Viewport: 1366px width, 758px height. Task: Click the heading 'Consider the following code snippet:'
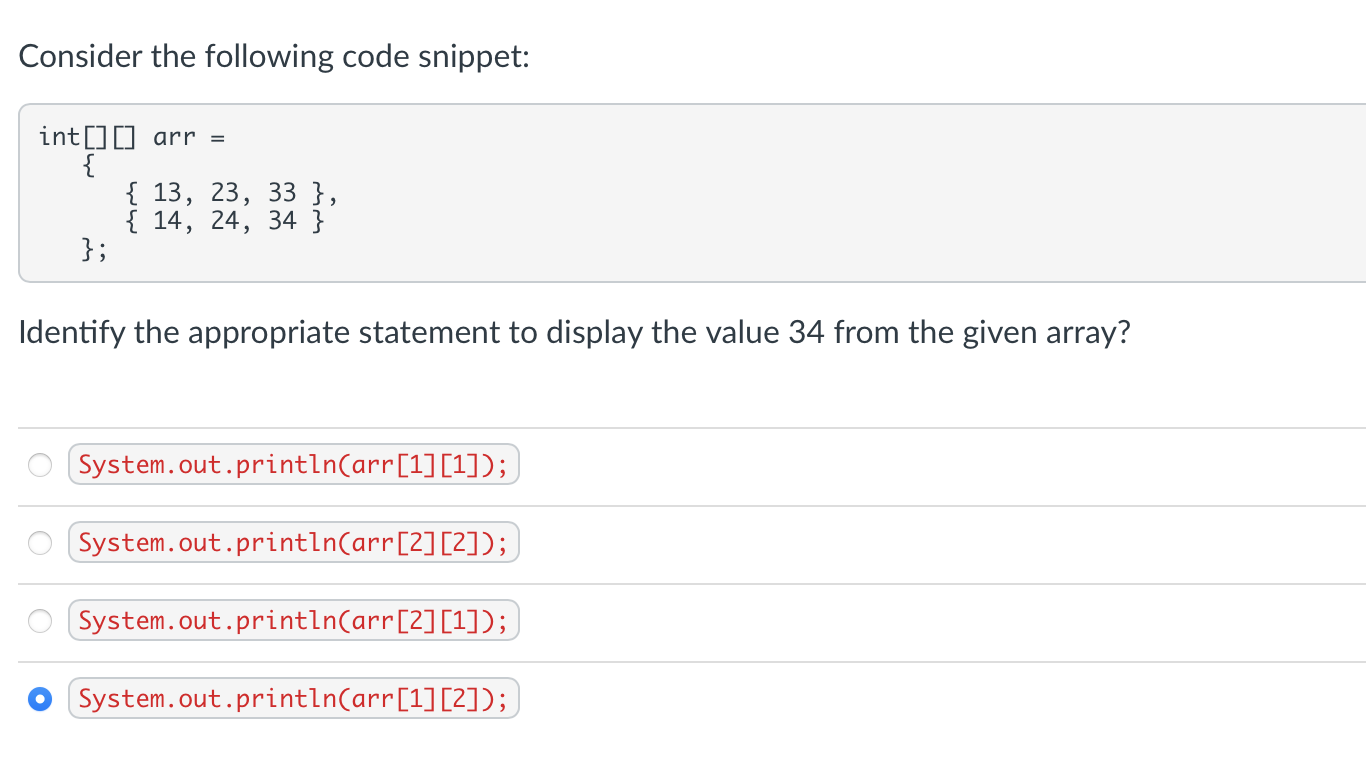click(x=275, y=56)
